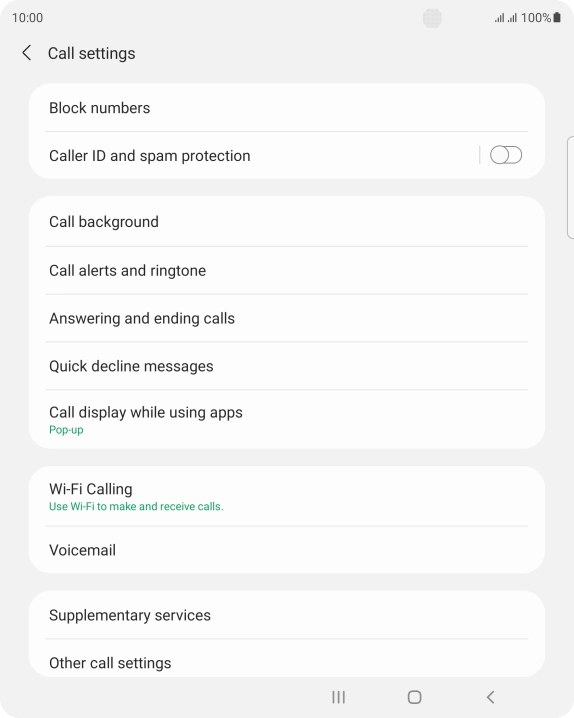Image resolution: width=574 pixels, height=718 pixels.
Task: Open Quick decline messages
Action: coord(287,366)
